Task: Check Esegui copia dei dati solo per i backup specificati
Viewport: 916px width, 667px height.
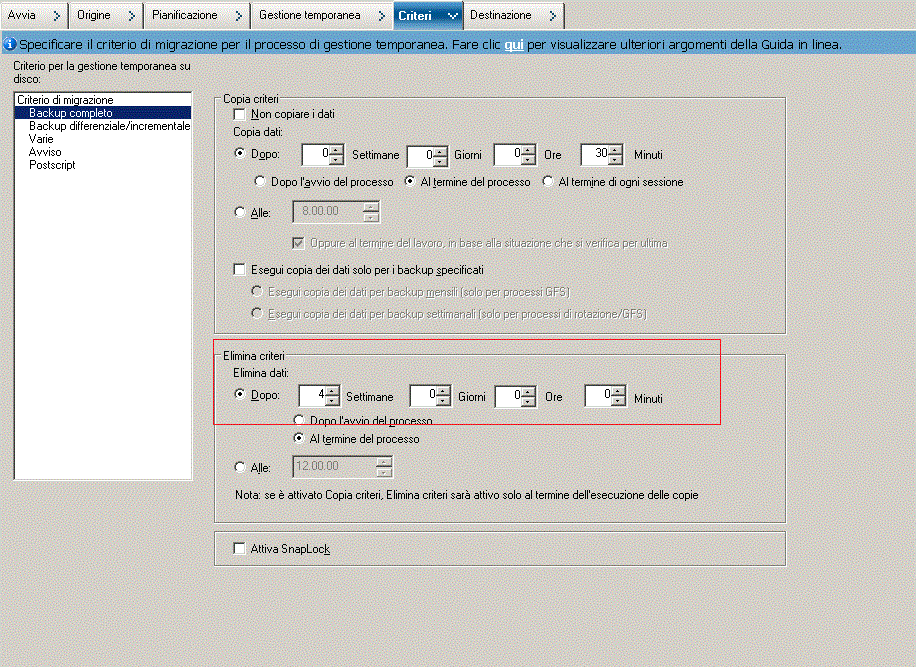Action: 238,269
